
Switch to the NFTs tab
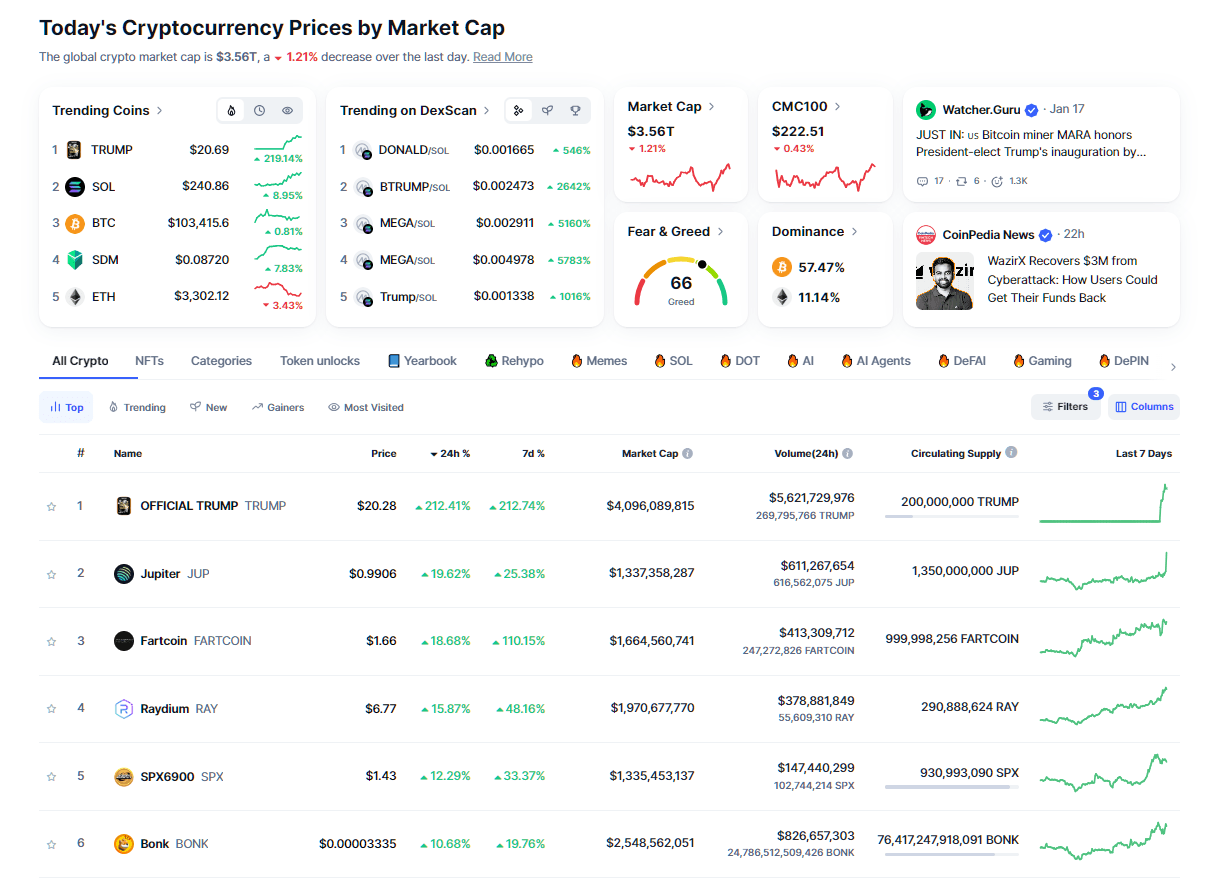point(149,361)
